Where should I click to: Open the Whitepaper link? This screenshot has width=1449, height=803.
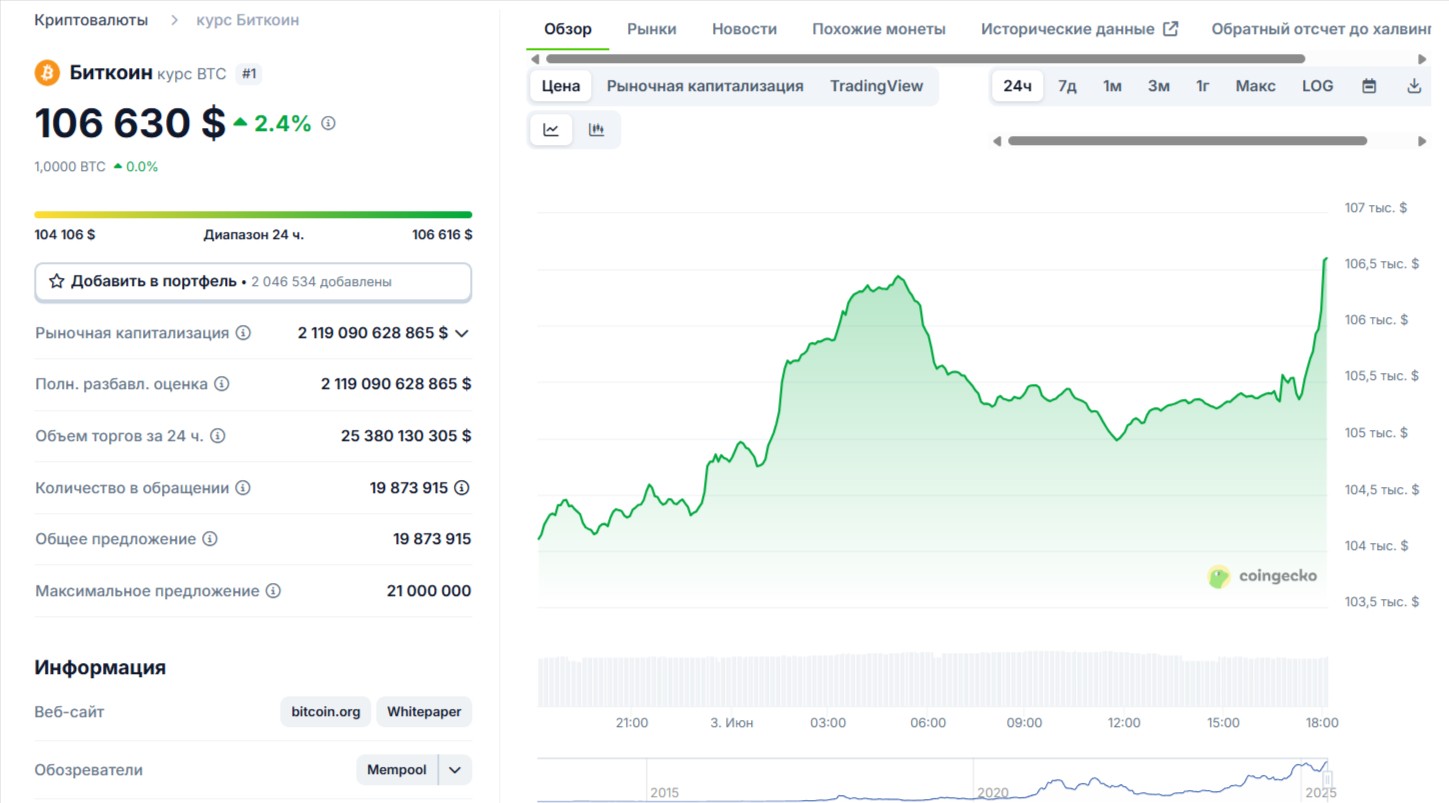(x=424, y=712)
